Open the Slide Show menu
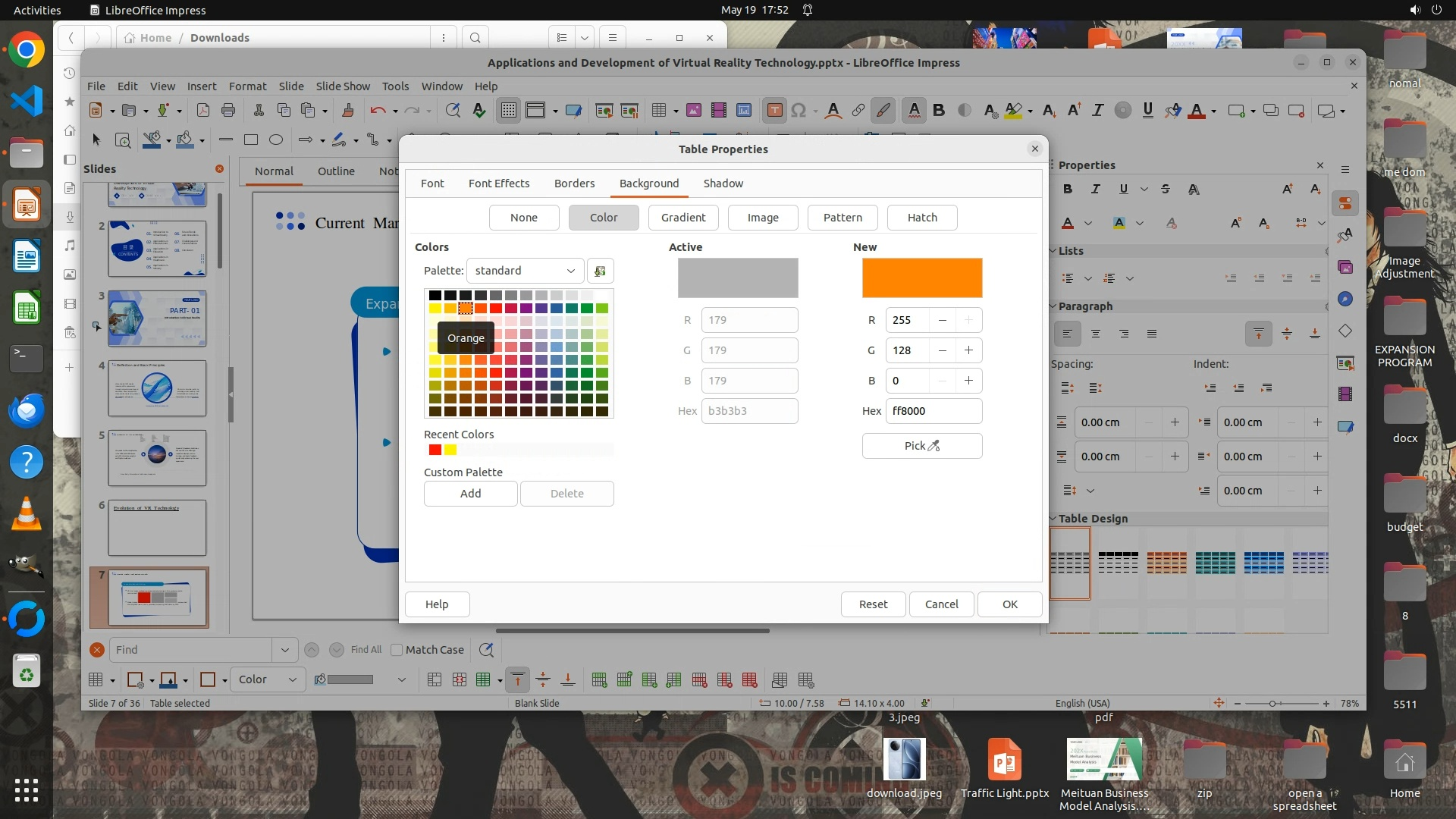This screenshot has width=1456, height=819. coord(343,86)
